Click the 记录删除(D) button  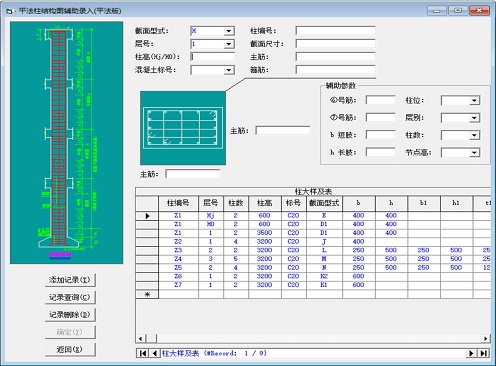tap(70, 315)
